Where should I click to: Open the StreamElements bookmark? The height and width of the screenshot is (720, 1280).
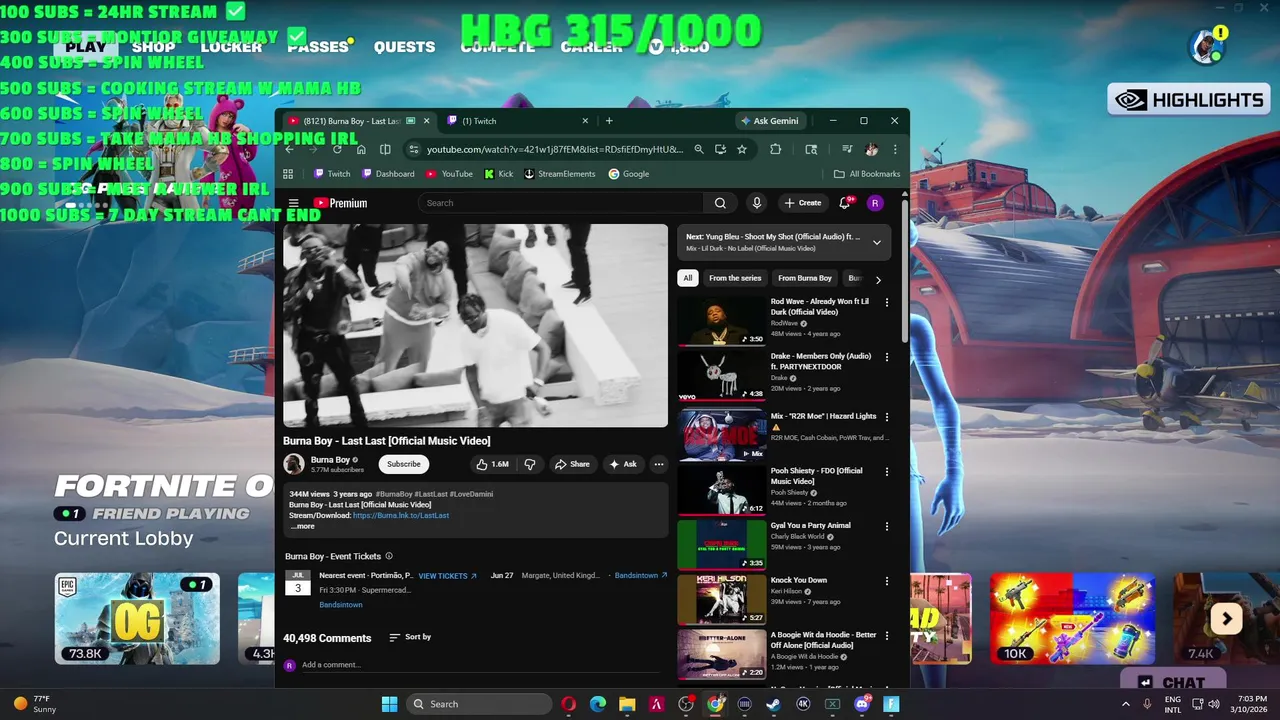560,174
